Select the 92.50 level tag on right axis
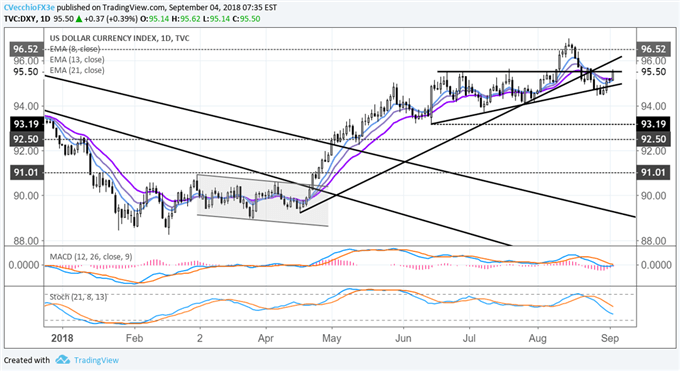The image size is (680, 371). tap(654, 139)
